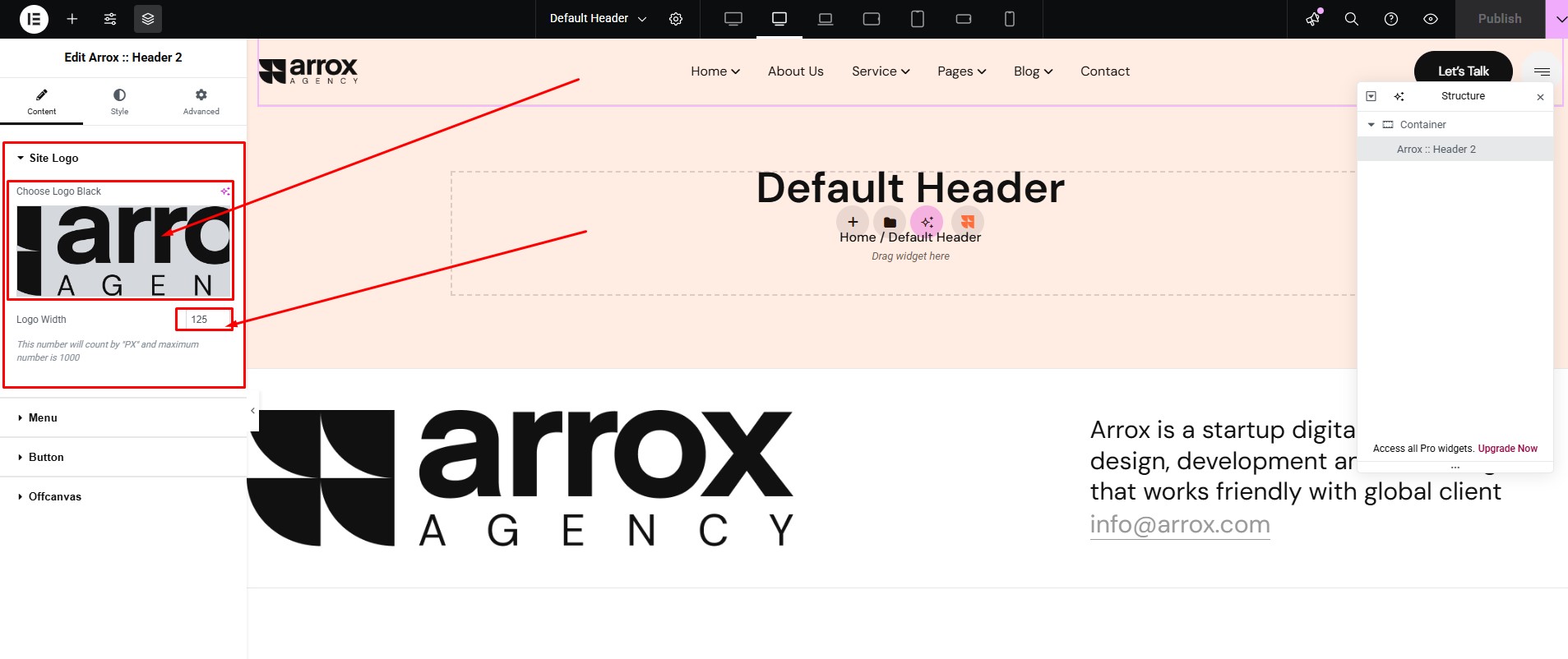Switch to Mobile portrait device icon
Screen dimensions: 1568x659
point(1010,18)
